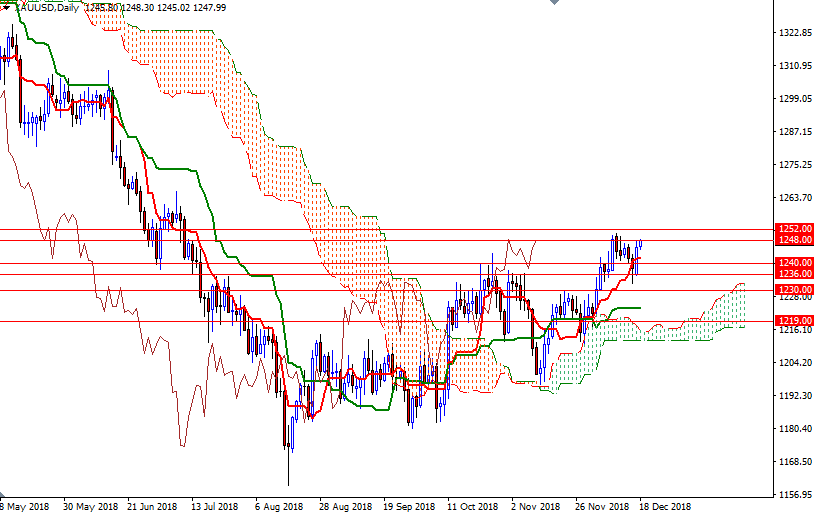Click the 13 Jul 2018 date label
The height and width of the screenshot is (514, 814).
(x=214, y=506)
